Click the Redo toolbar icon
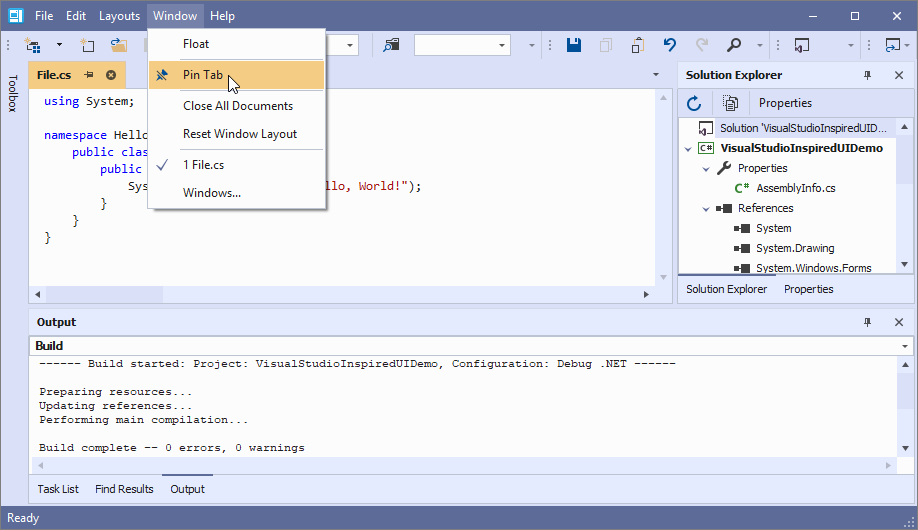The image size is (918, 530). point(701,45)
